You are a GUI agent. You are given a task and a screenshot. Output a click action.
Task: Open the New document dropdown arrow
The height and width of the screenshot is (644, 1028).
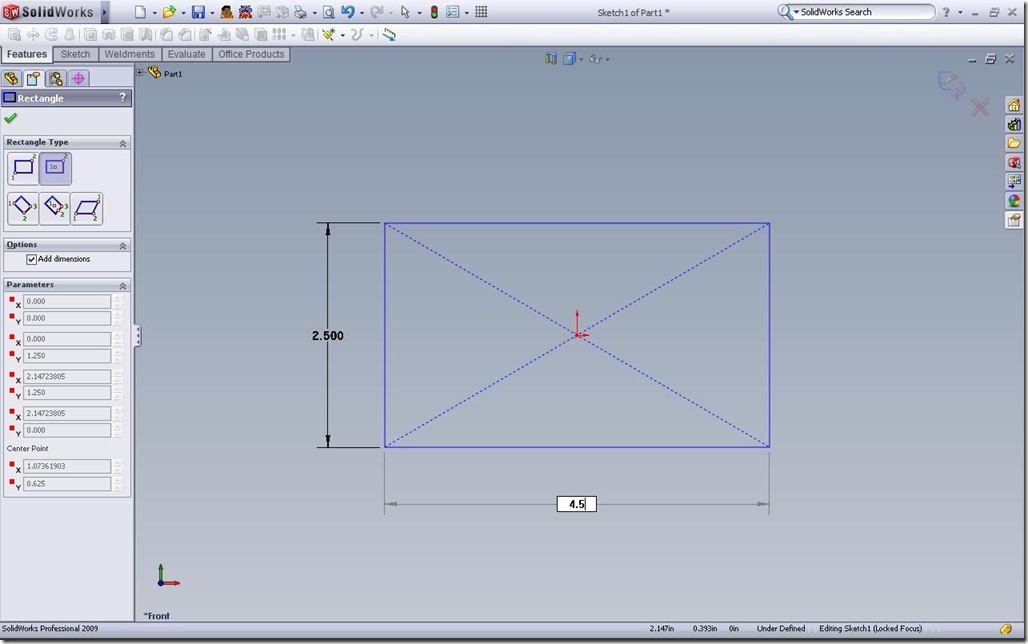pos(155,12)
